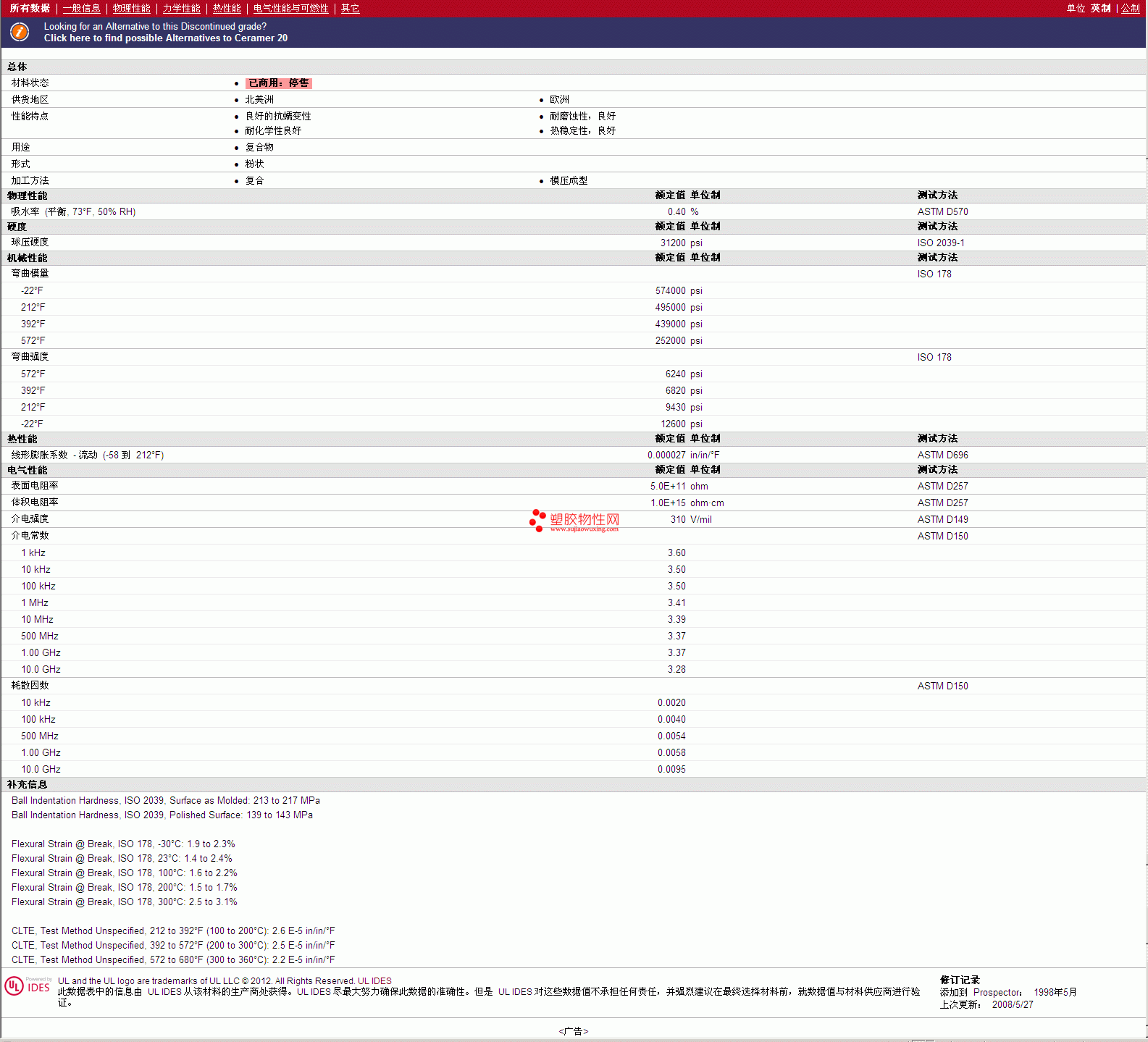Select the 力学性能 tab
This screenshot has height=1042, width=1148.
tap(181, 9)
